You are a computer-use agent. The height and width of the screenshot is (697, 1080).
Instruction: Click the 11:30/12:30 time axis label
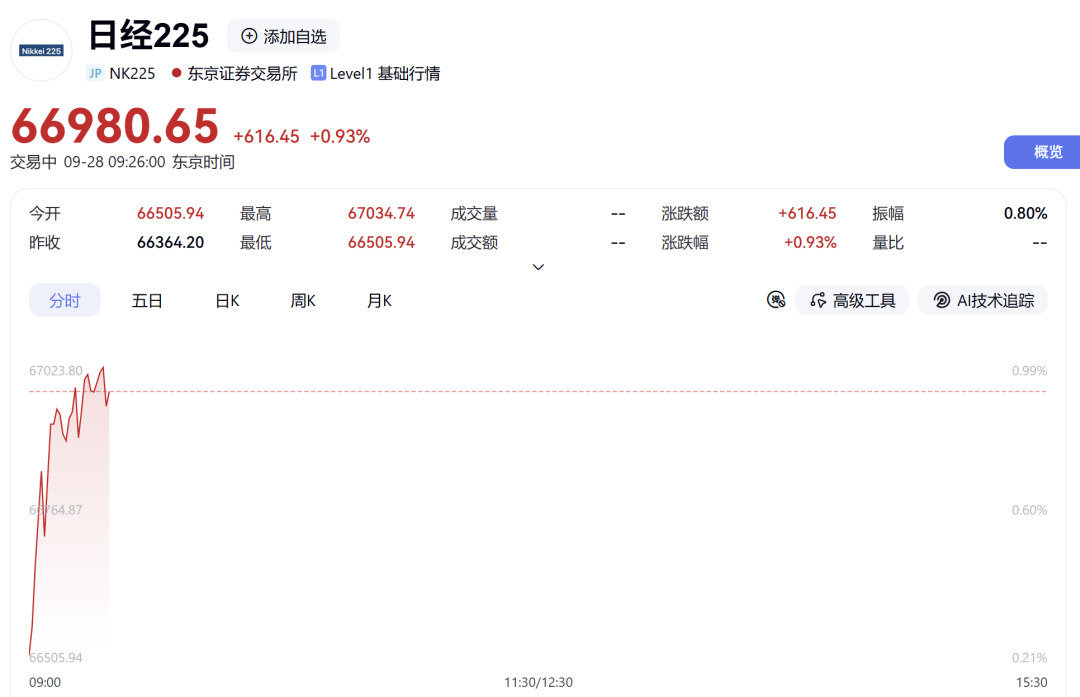[x=538, y=682]
